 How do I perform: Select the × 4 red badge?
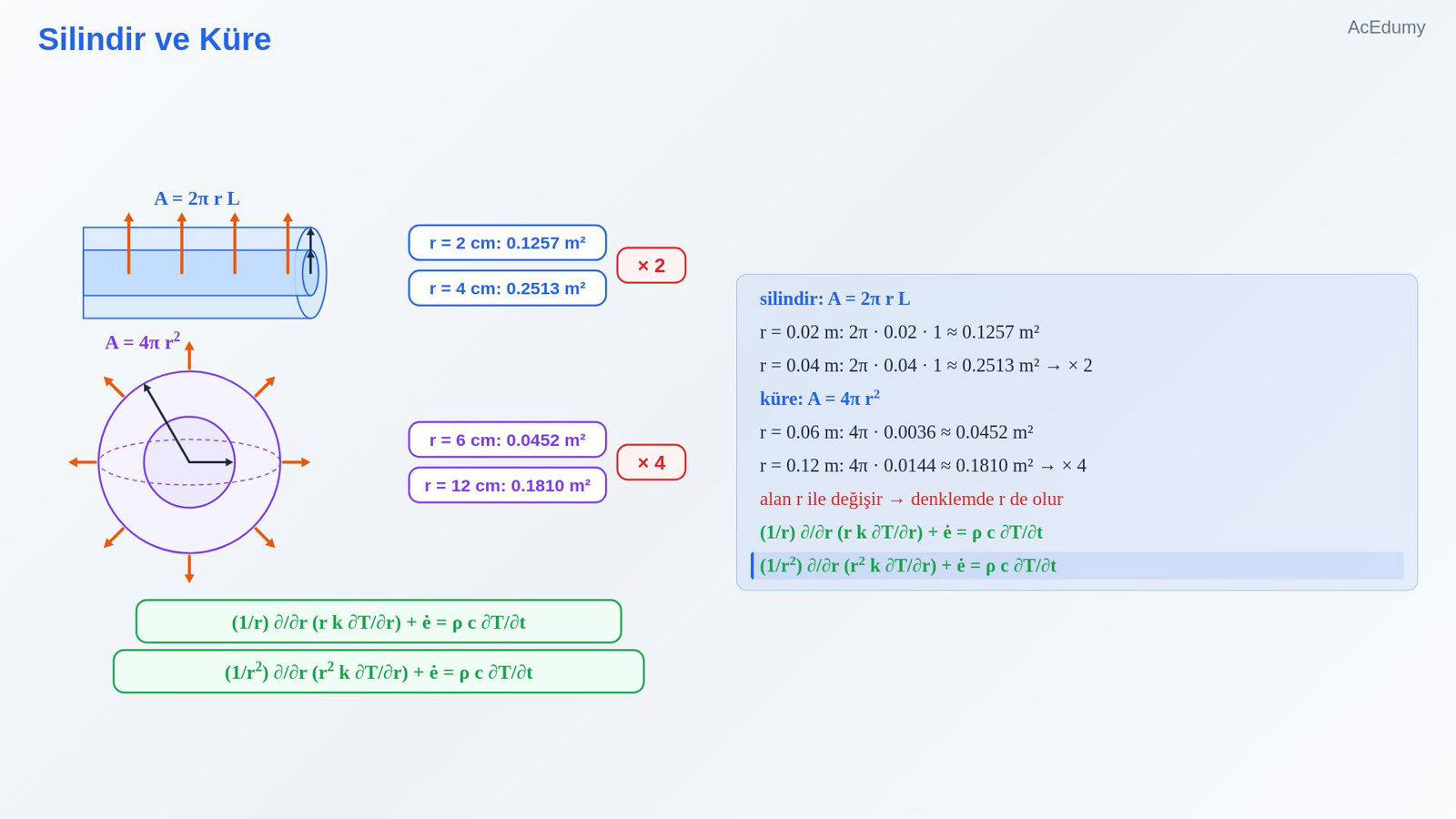tap(652, 462)
